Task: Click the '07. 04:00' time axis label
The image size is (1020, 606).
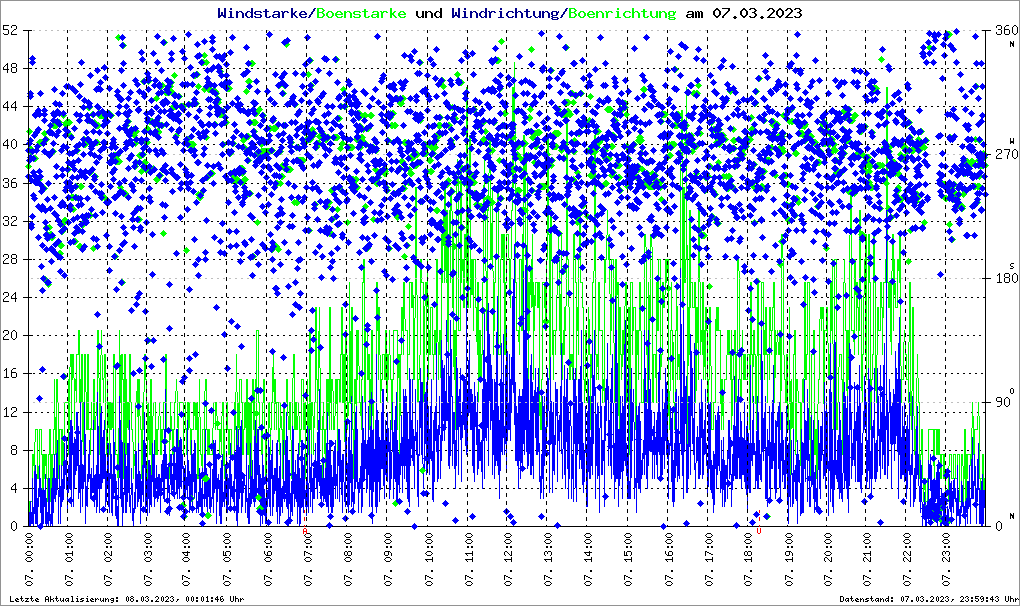Action: click(x=187, y=559)
